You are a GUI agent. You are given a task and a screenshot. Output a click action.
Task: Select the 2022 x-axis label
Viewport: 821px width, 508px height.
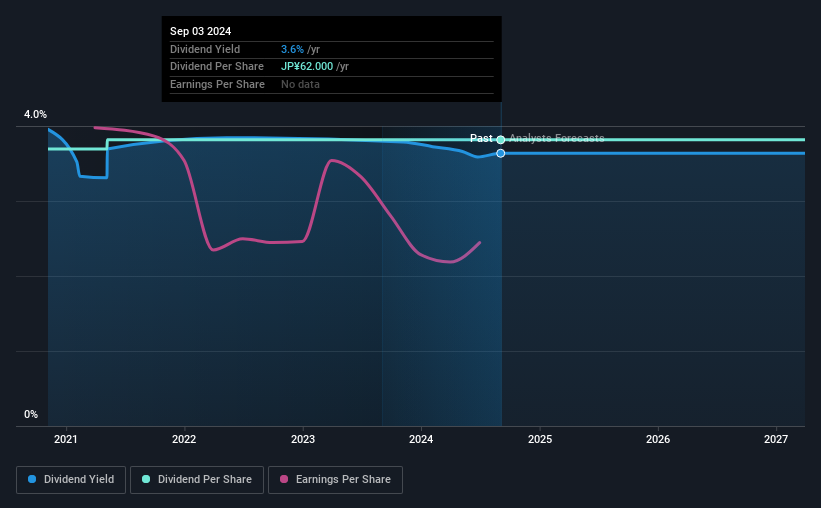point(184,439)
